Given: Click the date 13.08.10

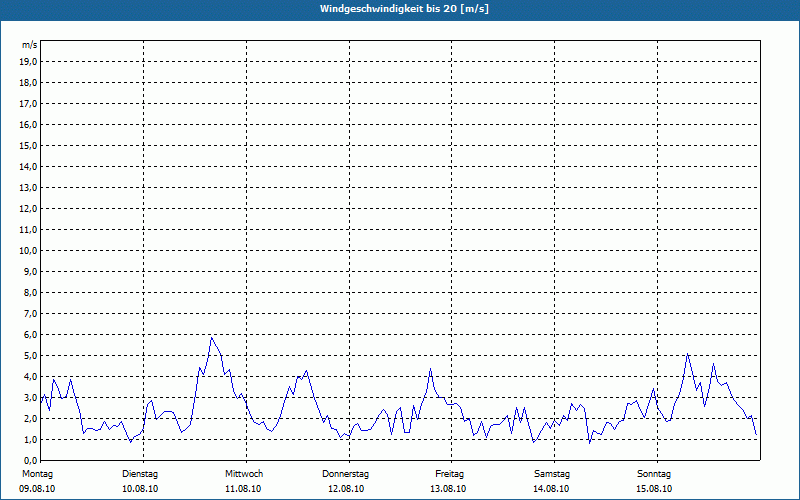Looking at the screenshot, I should point(448,489).
